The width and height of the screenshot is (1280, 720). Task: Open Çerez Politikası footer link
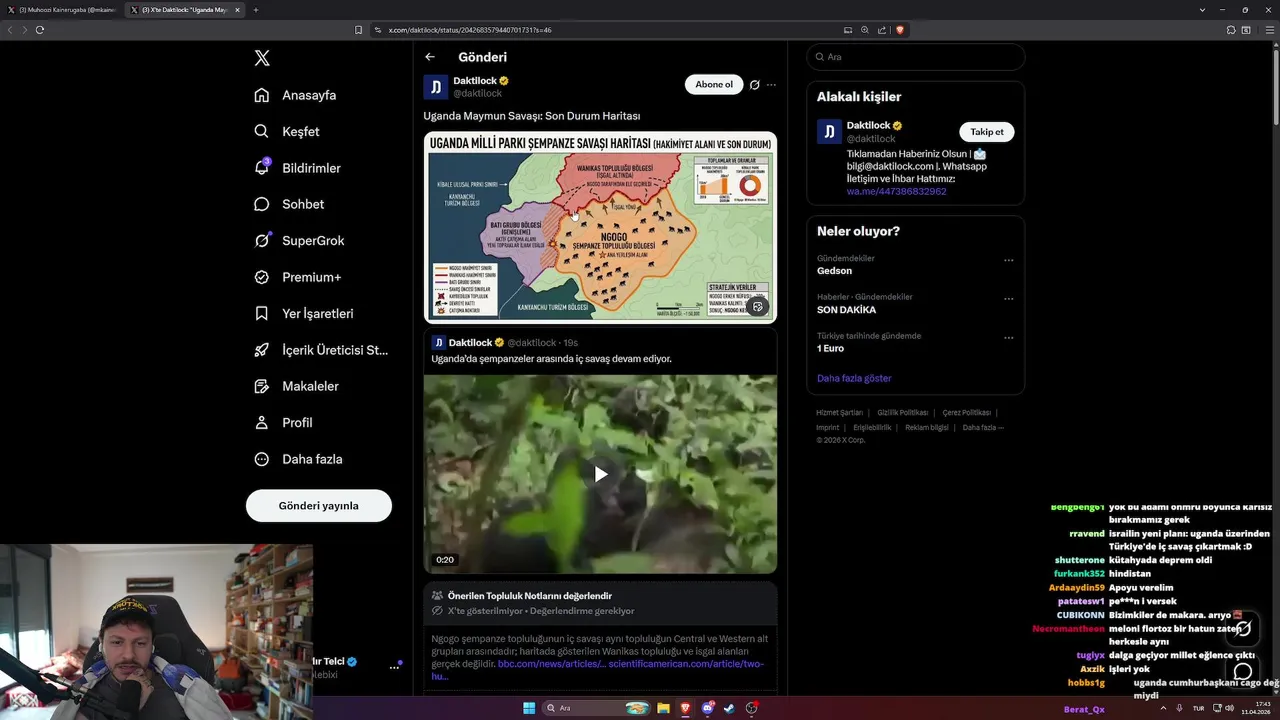pos(967,413)
